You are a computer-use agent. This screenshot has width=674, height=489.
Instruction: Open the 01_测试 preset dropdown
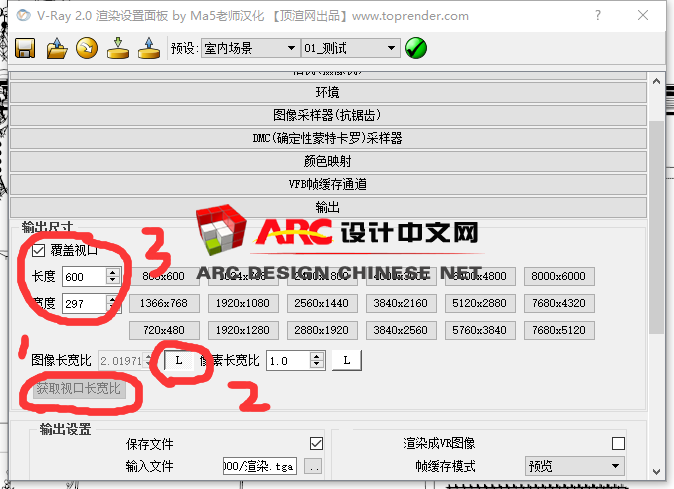(x=350, y=49)
